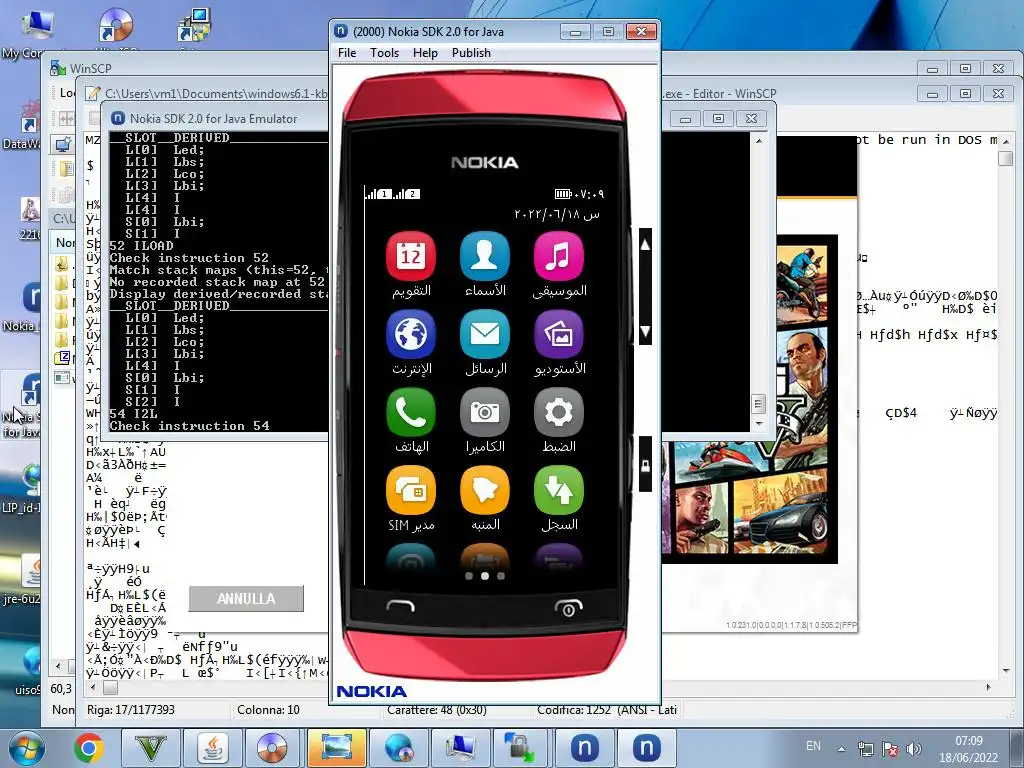The width and height of the screenshot is (1024, 768).
Task: Open the Java taskbar icon
Action: pyautogui.click(x=213, y=748)
